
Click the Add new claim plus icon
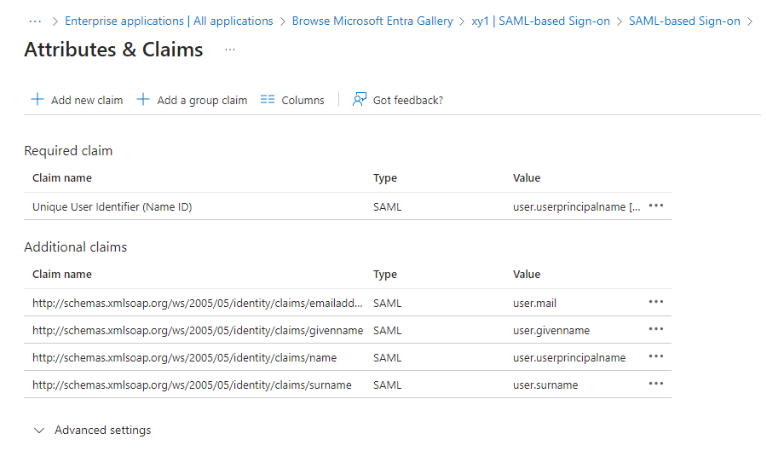click(x=37, y=100)
